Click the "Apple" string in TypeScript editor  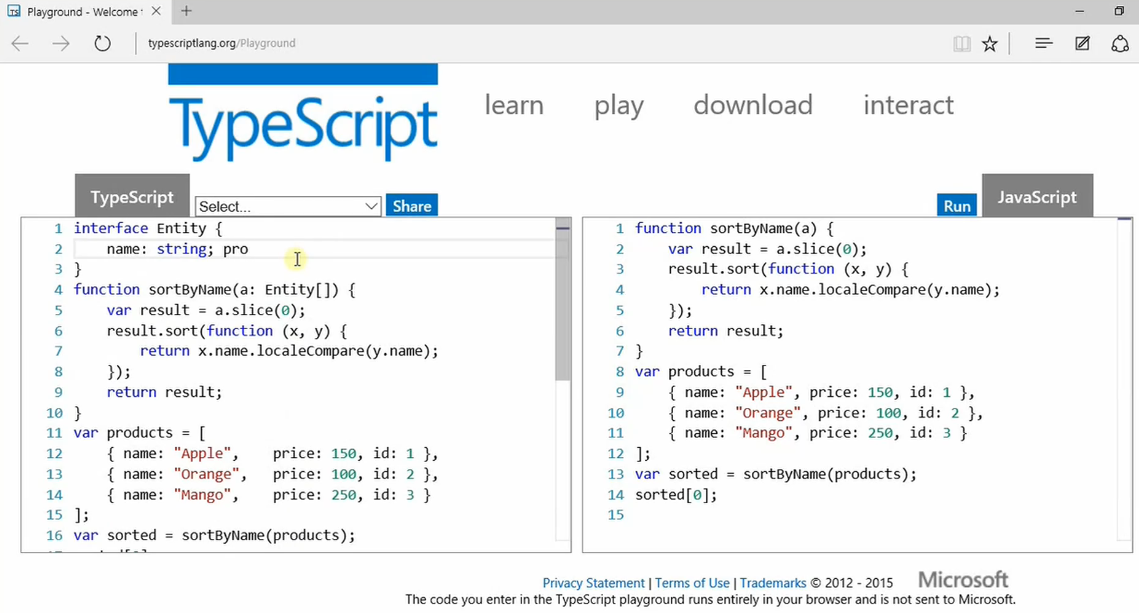(x=202, y=454)
